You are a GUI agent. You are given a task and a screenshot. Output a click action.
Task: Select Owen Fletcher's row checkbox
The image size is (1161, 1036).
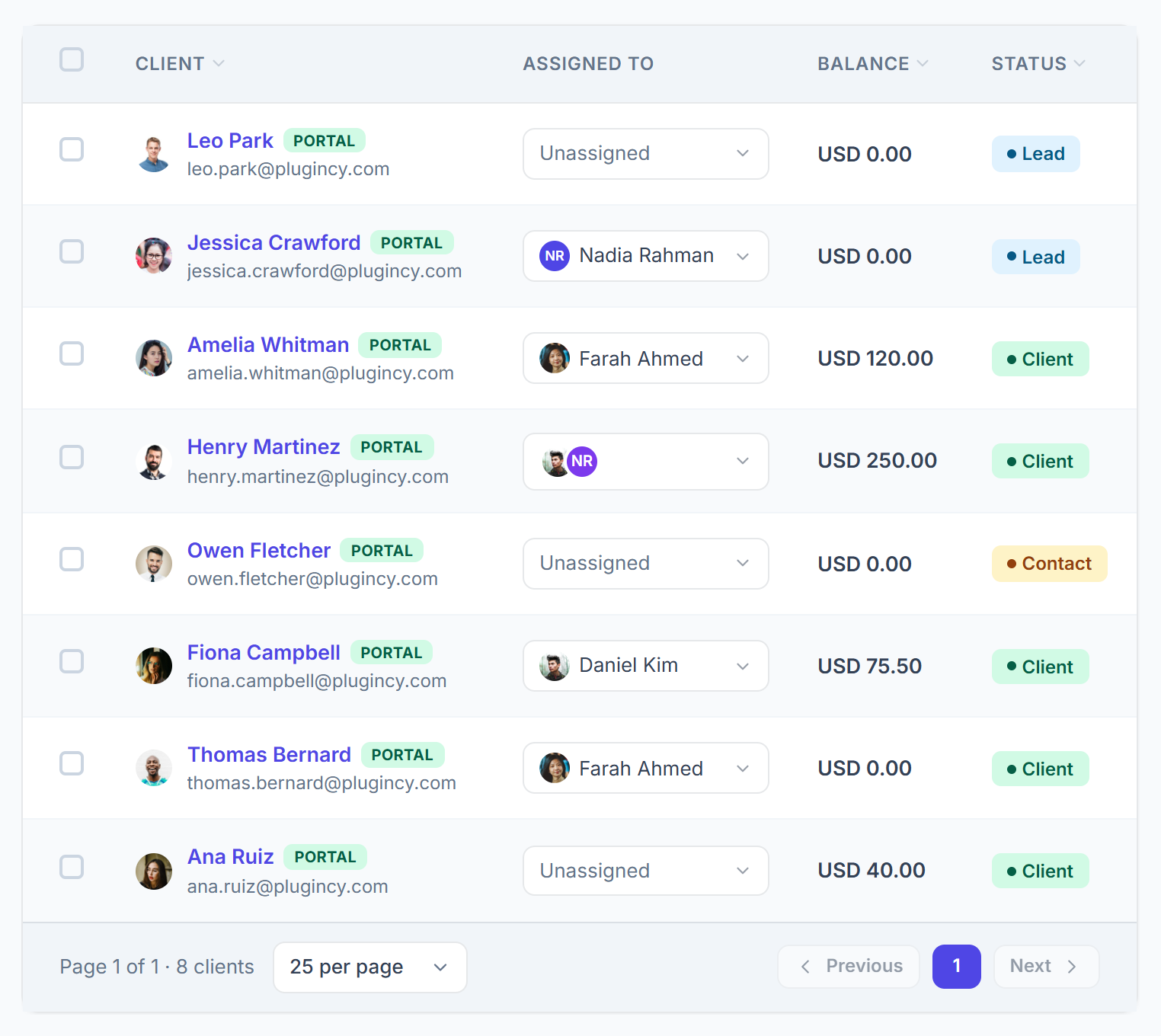point(72,559)
